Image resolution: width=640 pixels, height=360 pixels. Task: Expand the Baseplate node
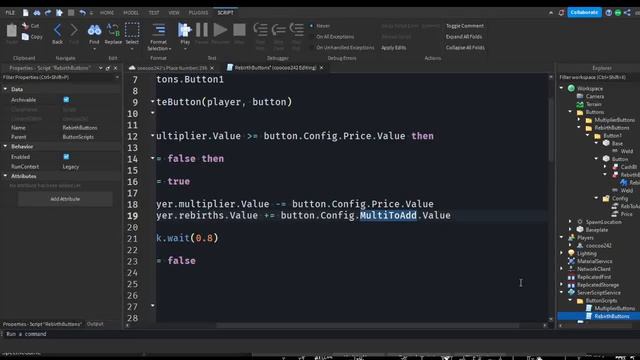coord(570,229)
